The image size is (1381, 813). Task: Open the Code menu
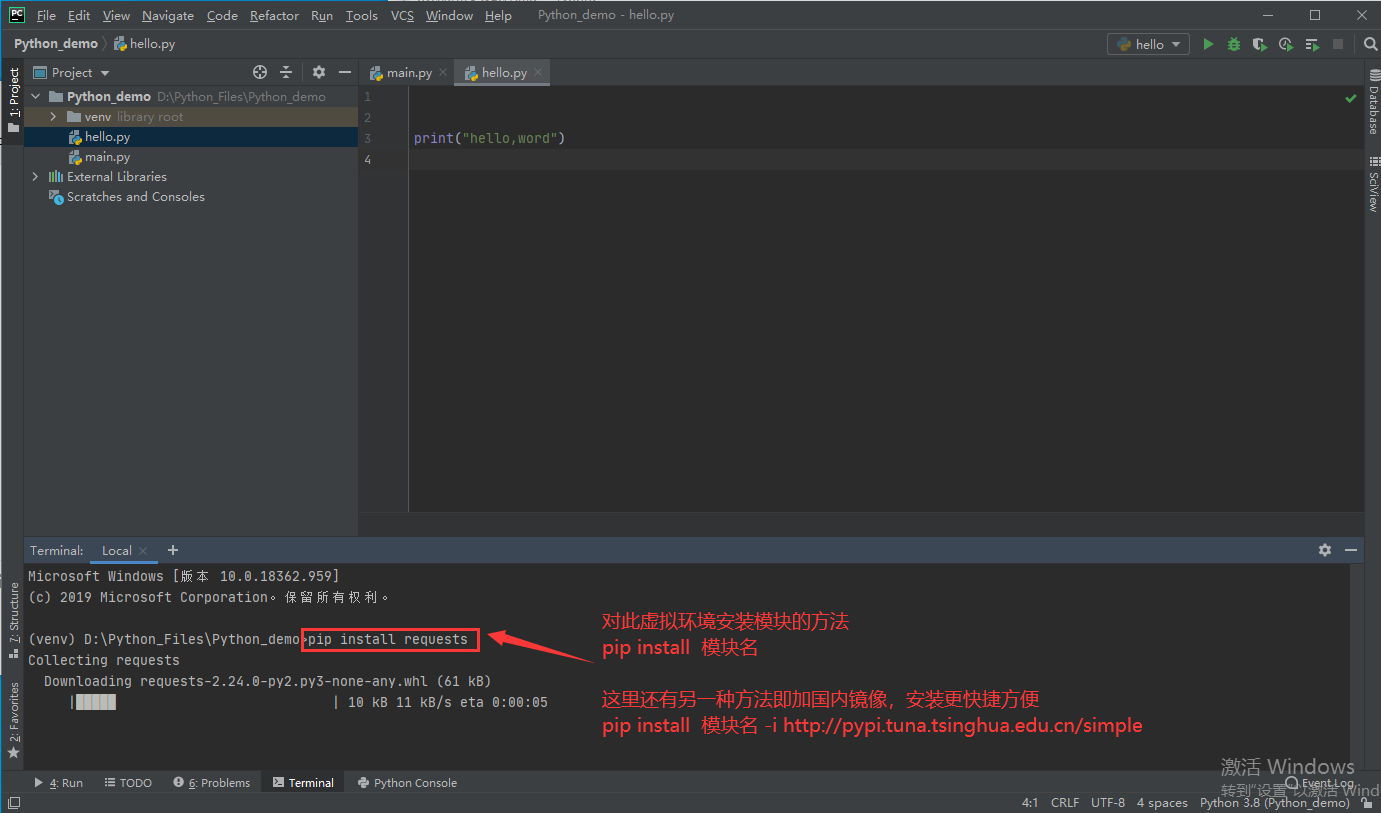[222, 15]
